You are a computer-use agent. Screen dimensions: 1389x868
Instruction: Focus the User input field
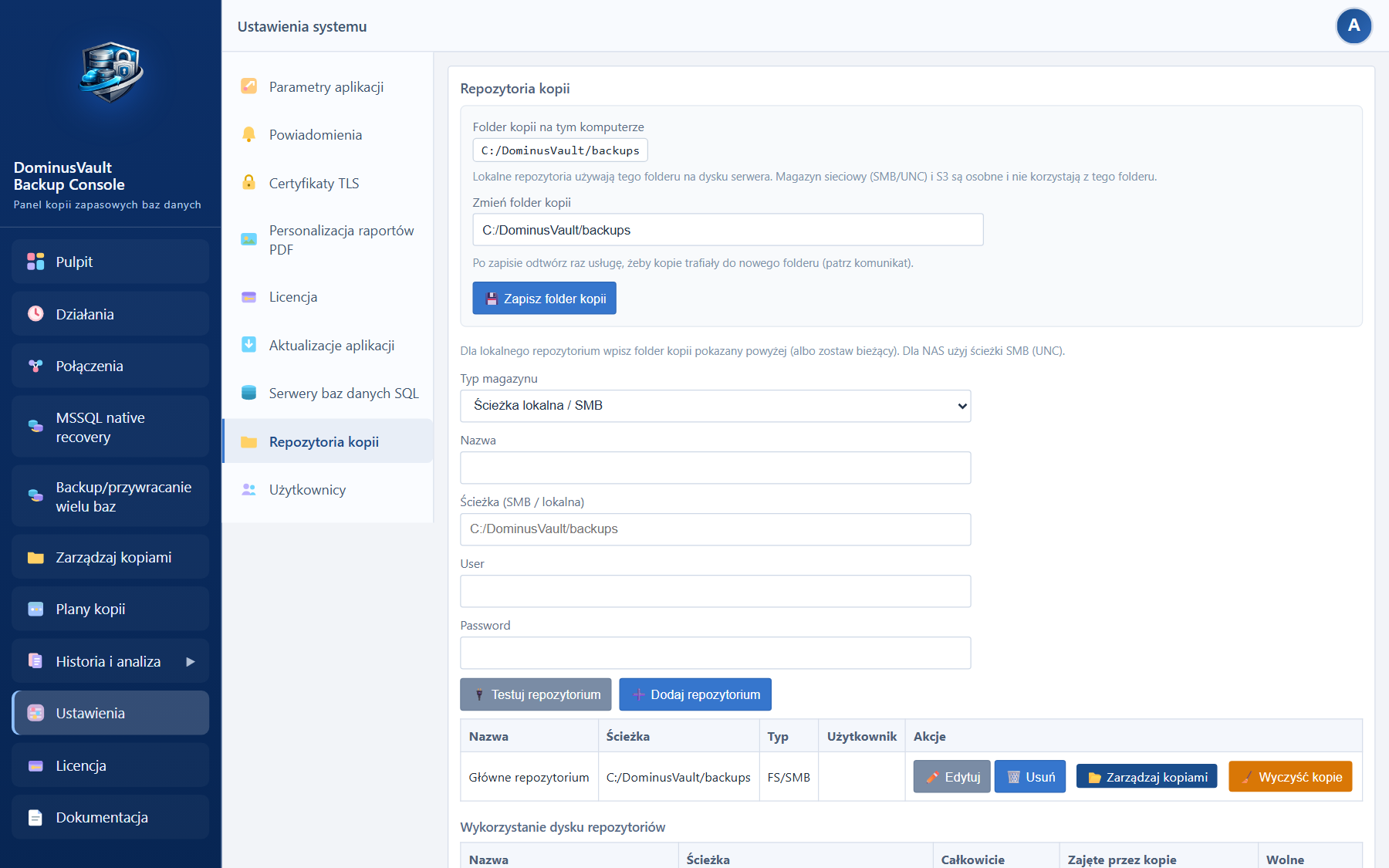715,591
